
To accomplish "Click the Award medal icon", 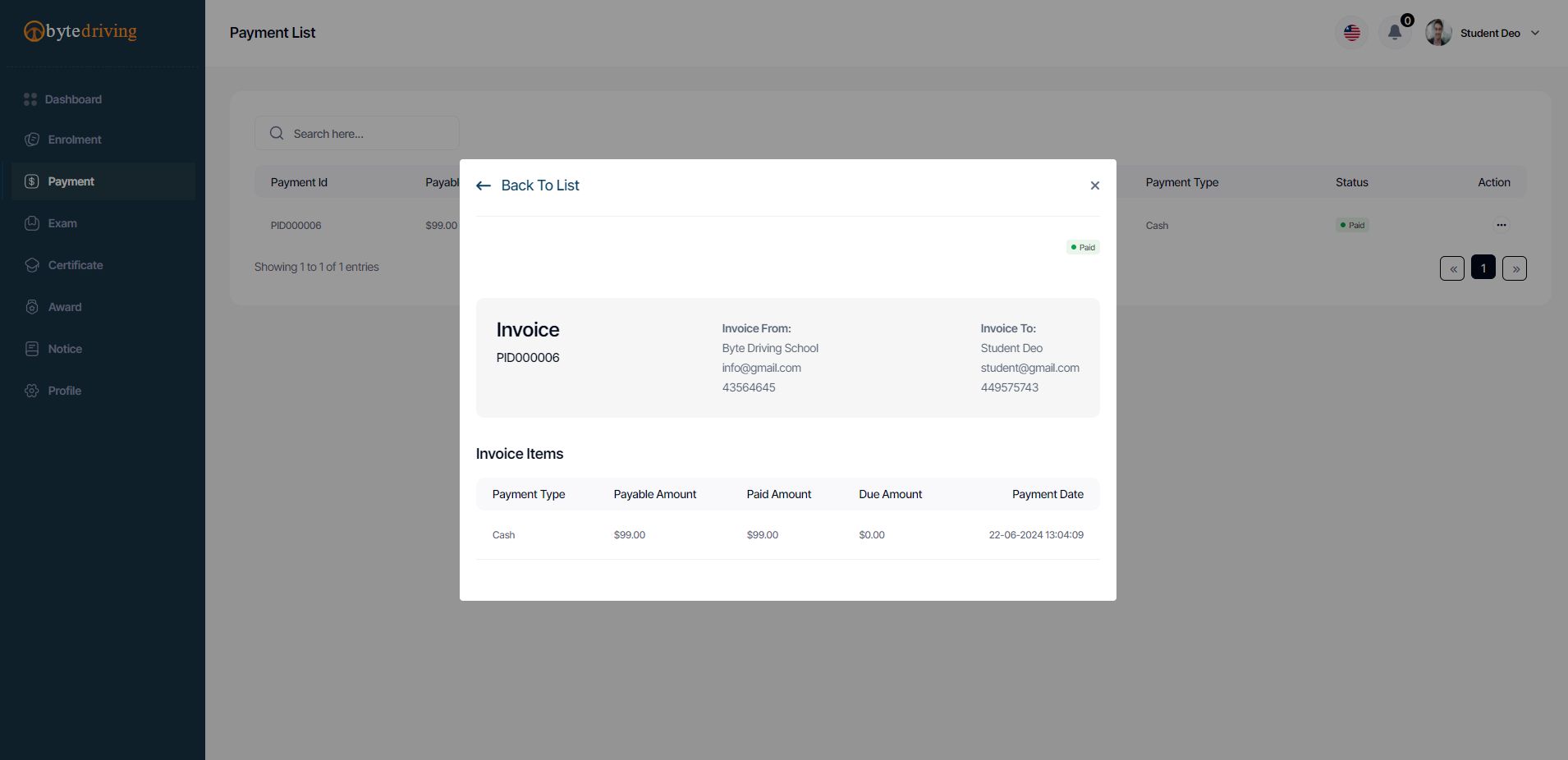I will coord(32,307).
